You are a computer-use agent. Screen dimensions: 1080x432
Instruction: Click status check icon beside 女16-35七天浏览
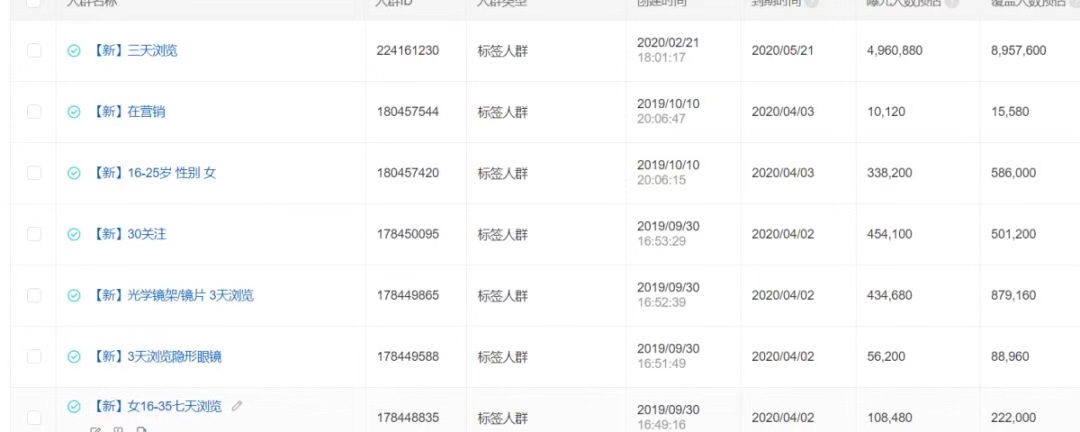[x=74, y=407]
